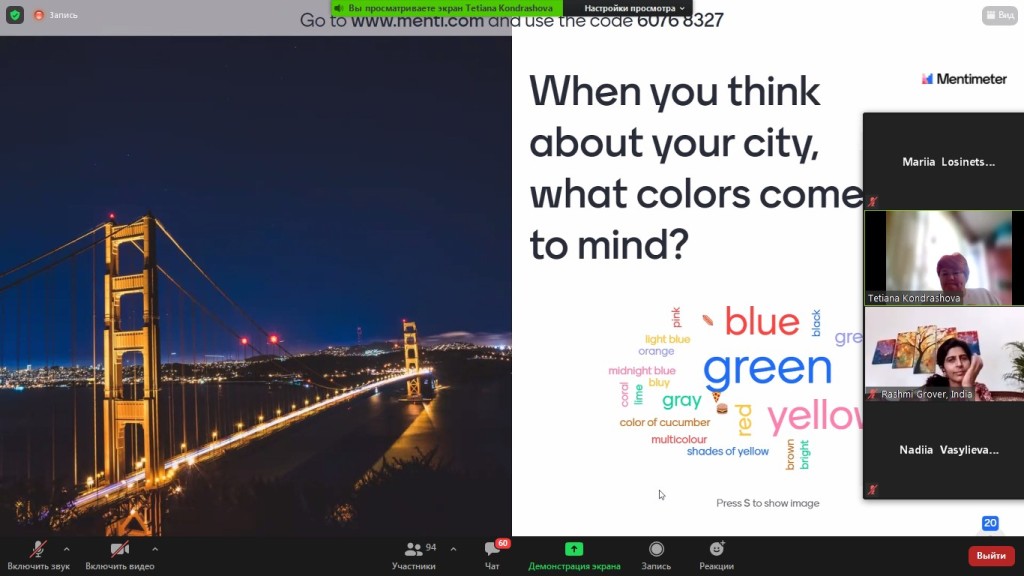
Task: Select Mariia Losinets participant tile
Action: click(x=944, y=161)
